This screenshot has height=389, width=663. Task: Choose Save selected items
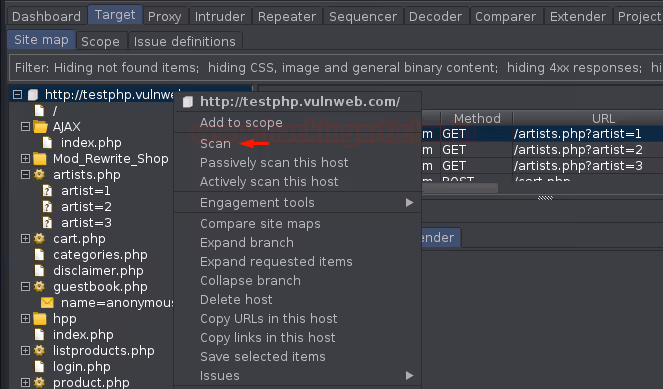click(298, 357)
